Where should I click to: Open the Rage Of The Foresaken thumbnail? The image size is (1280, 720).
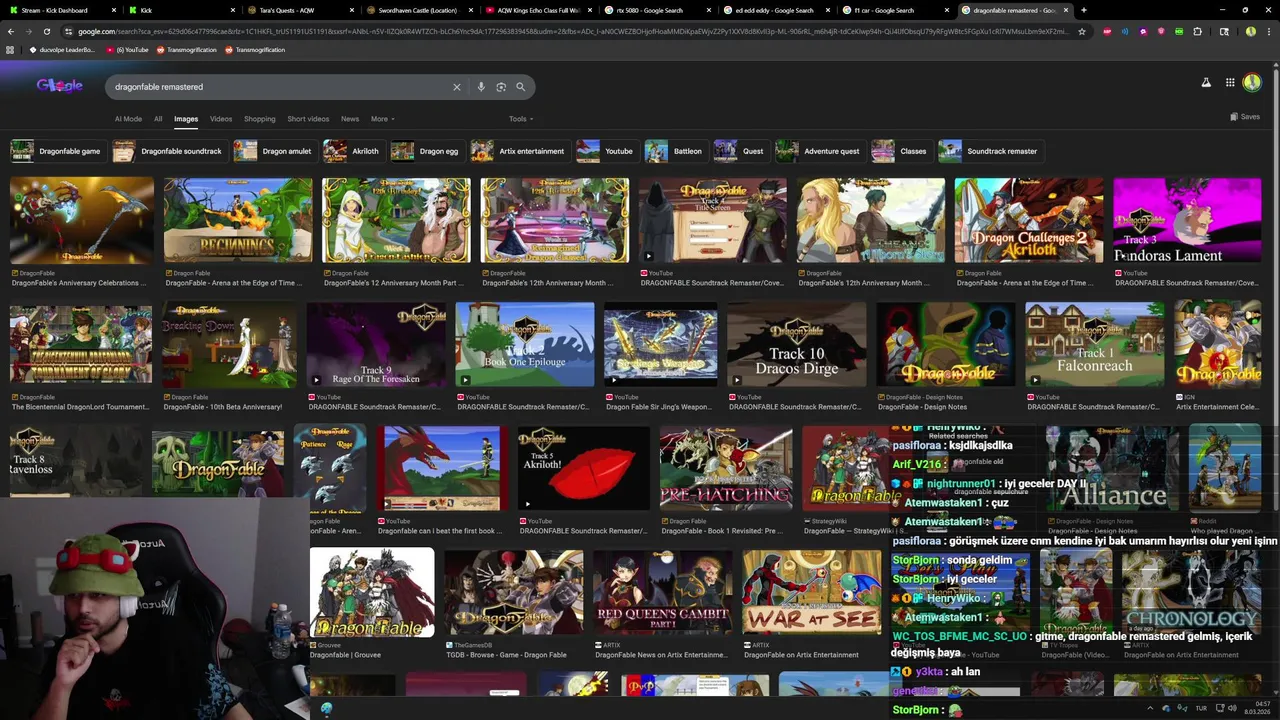click(376, 344)
